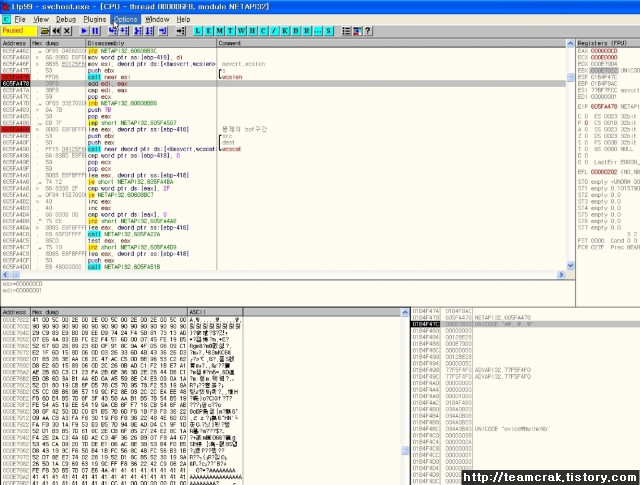The image size is (640, 485).
Task: Select push 7B instruction row
Action: [x=284, y=110]
